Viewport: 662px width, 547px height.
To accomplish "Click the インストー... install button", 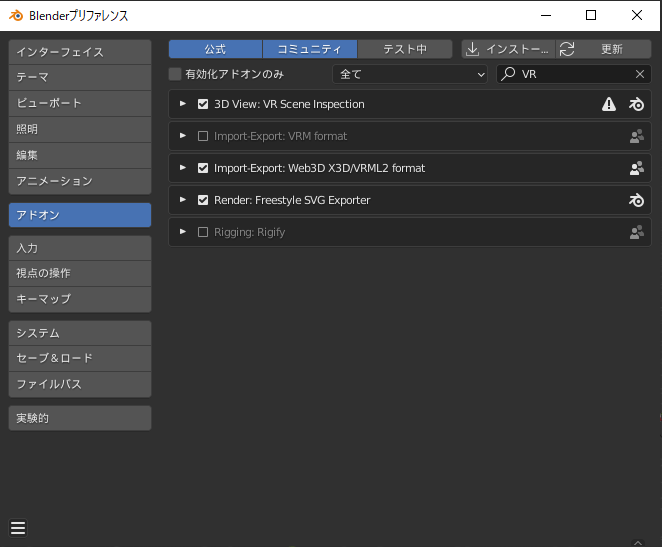I will click(508, 49).
